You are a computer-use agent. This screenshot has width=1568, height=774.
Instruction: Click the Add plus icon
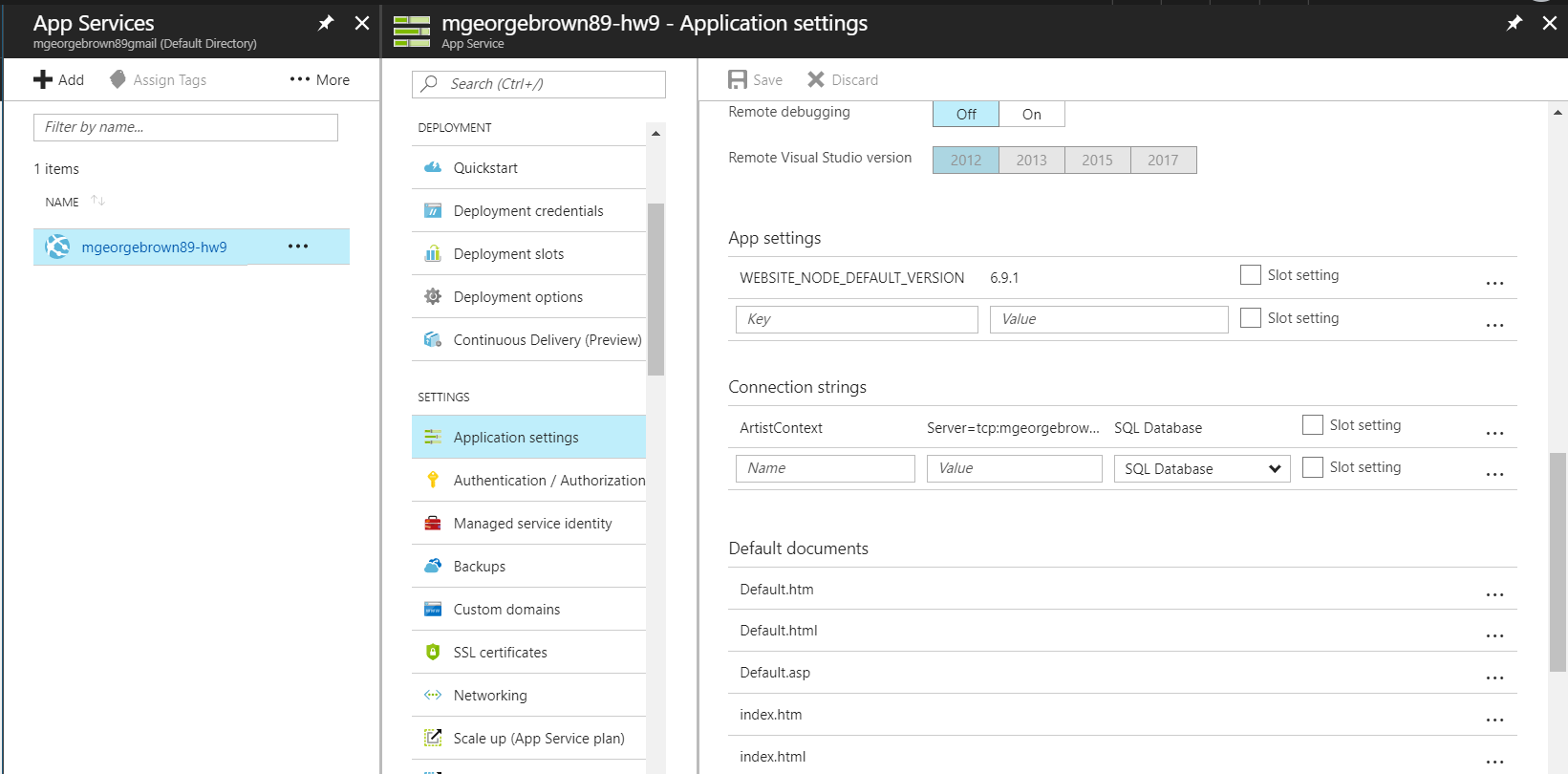tap(43, 79)
